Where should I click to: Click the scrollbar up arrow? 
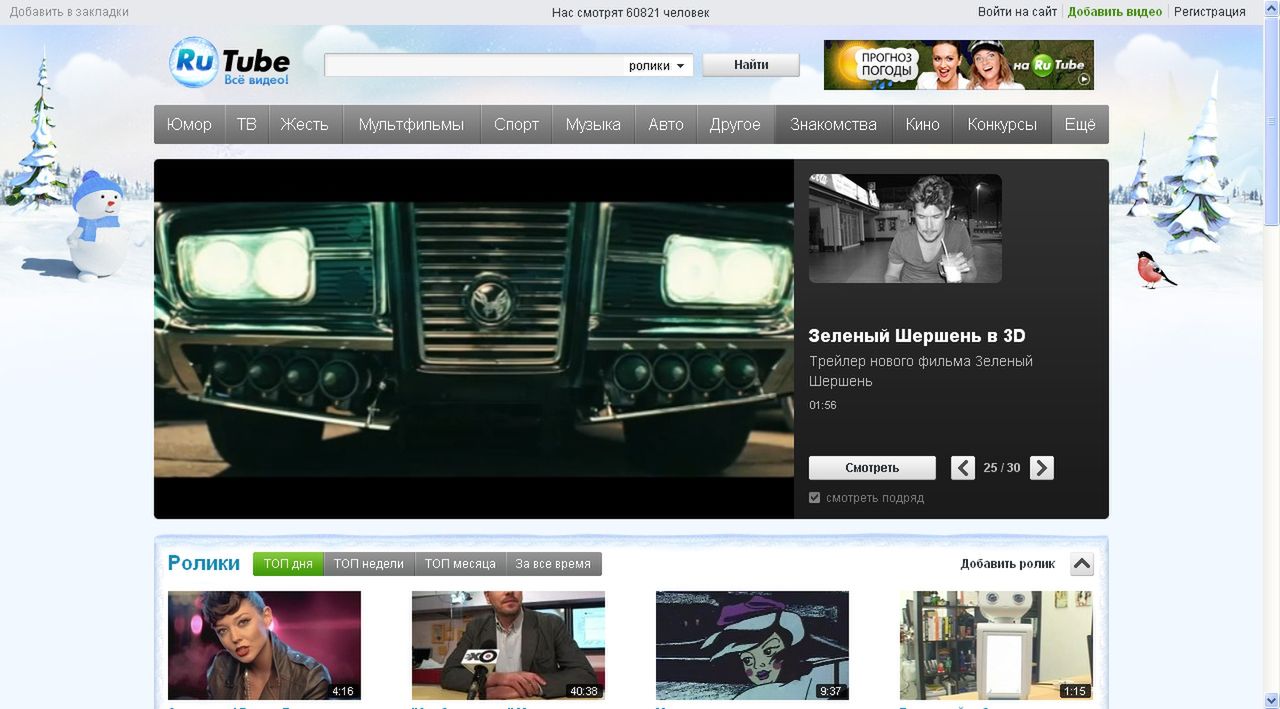point(1272,8)
